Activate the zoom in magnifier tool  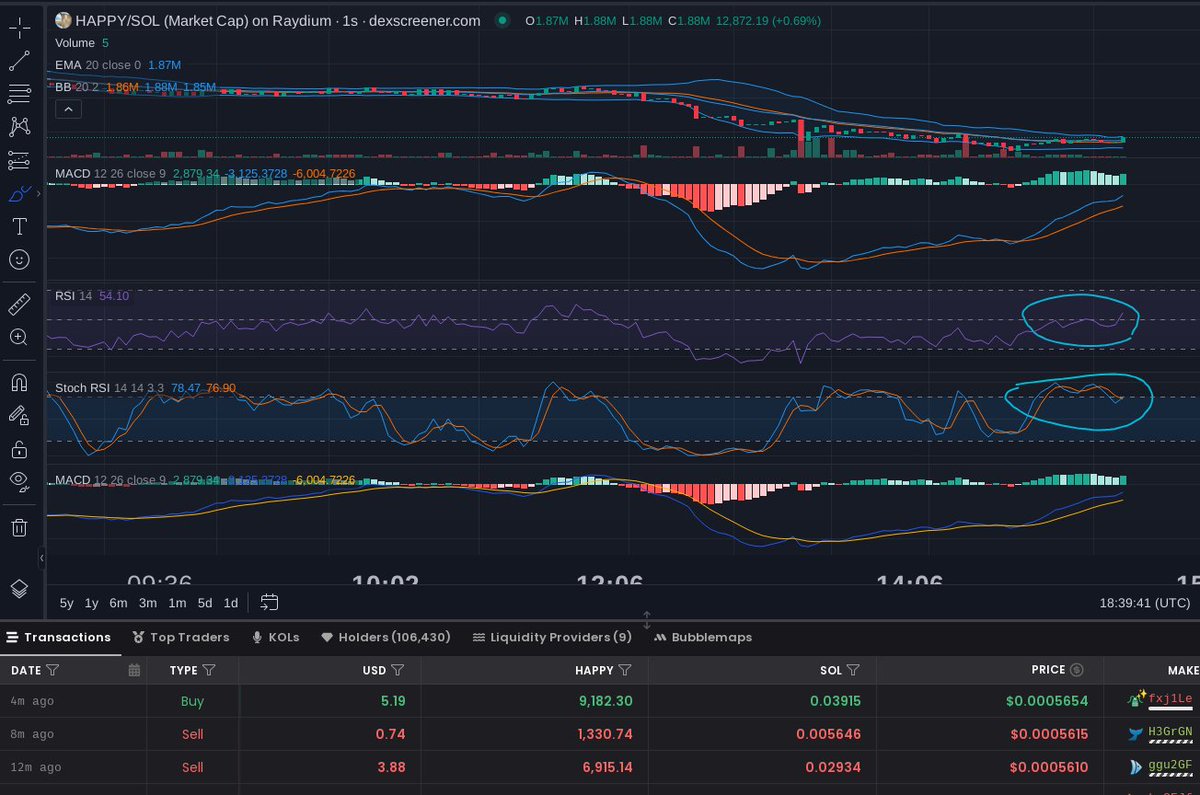point(19,337)
